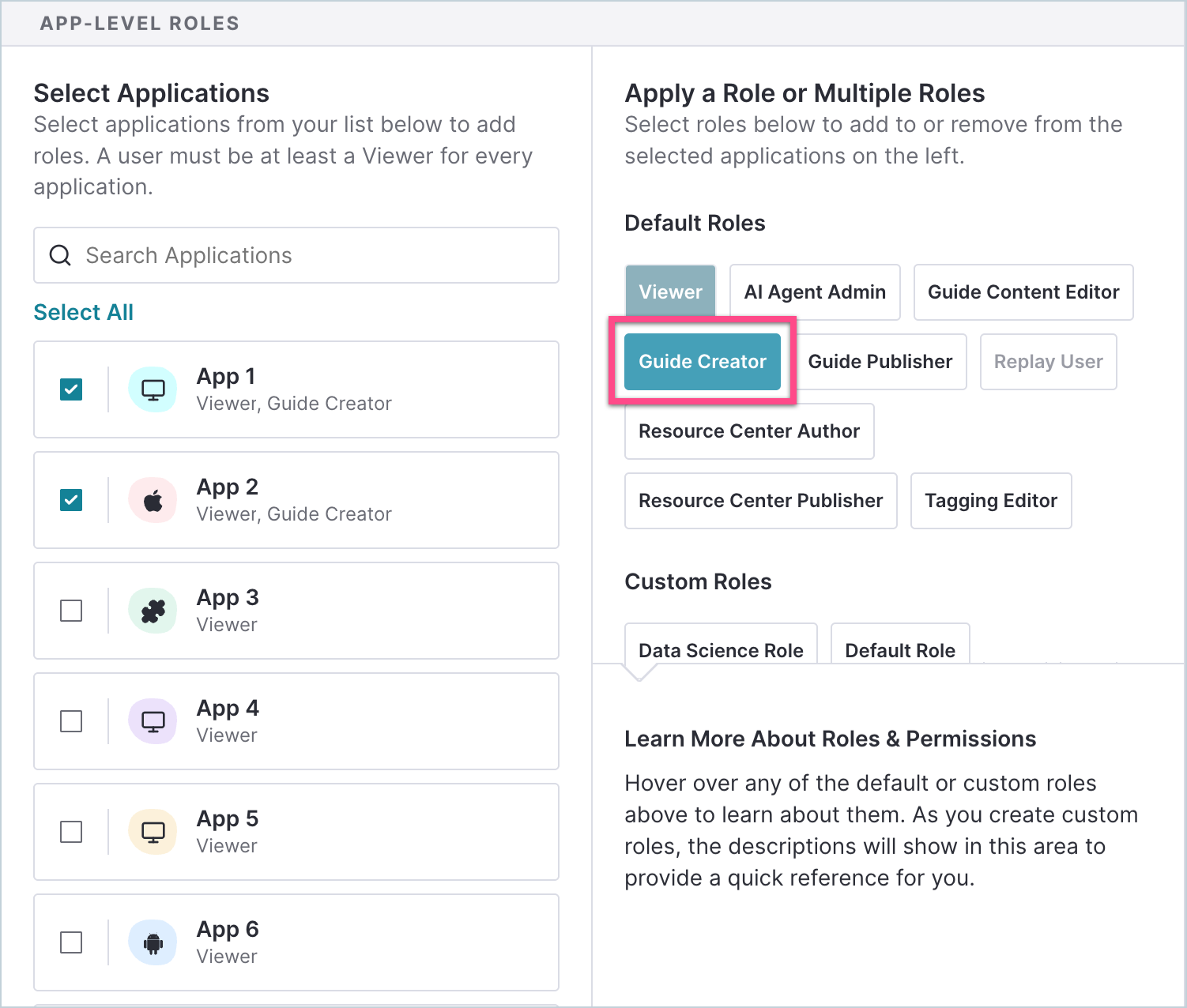The width and height of the screenshot is (1187, 1008).
Task: Click Learn More About Roles & Permissions heading
Action: coord(831,739)
